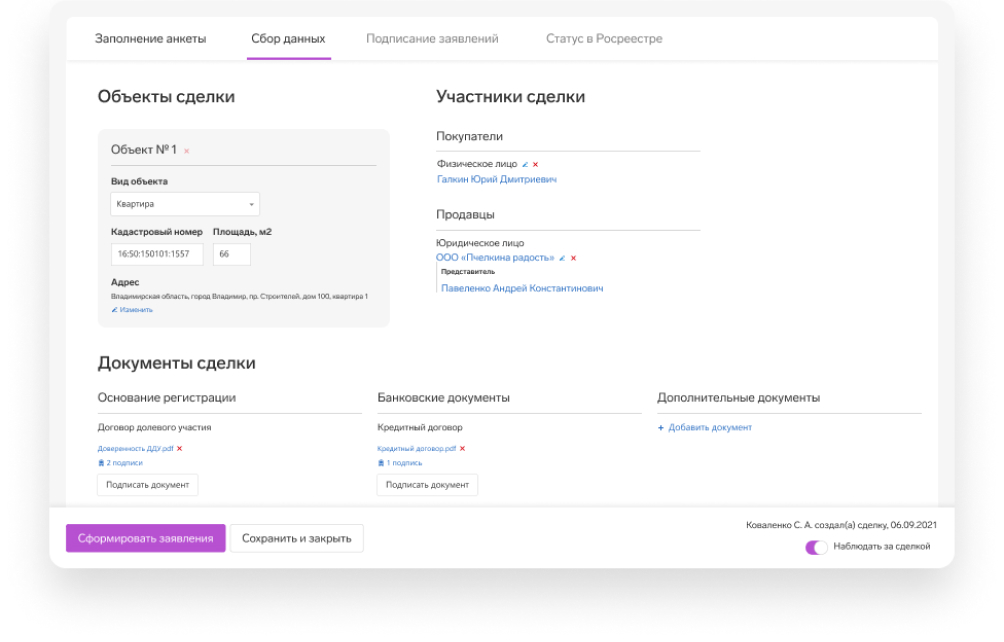Viewport: 1004px width, 642px height.
Task: Click the Сохранить и закрыть button
Action: [297, 538]
